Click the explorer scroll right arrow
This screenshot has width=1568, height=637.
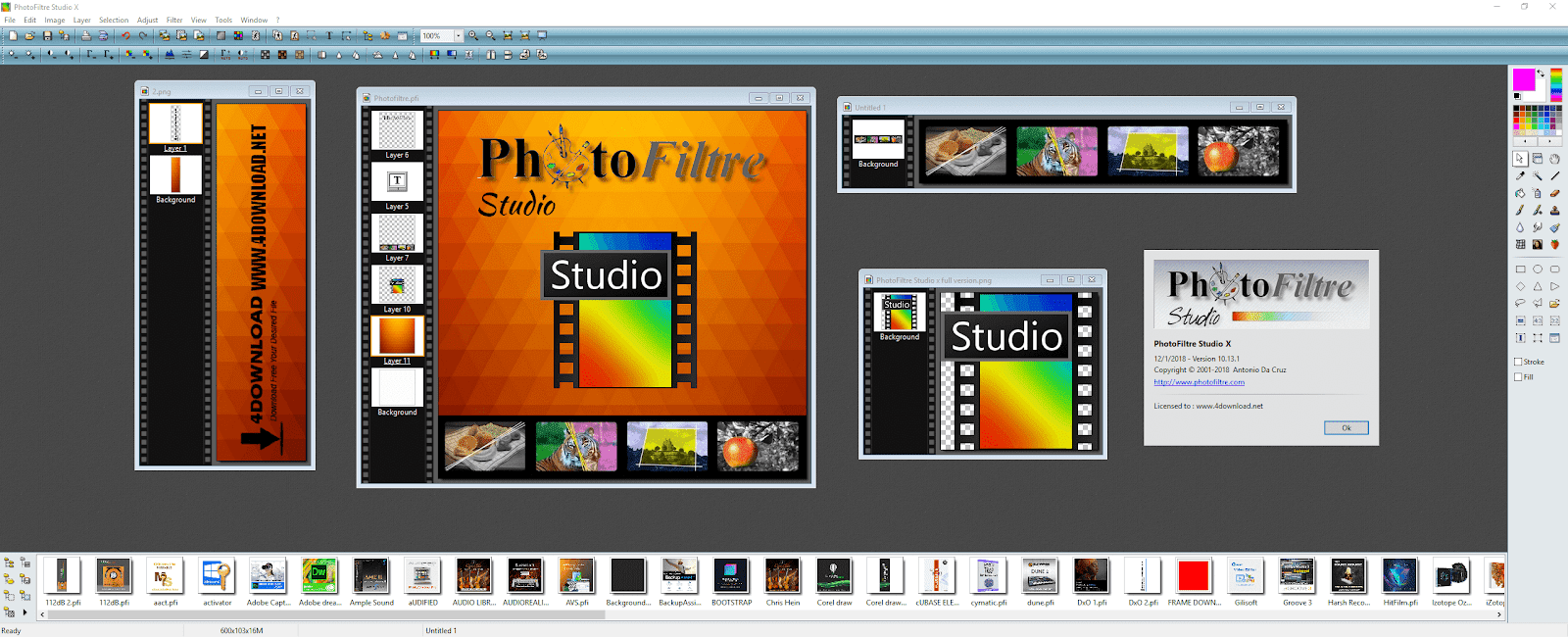(x=1500, y=614)
